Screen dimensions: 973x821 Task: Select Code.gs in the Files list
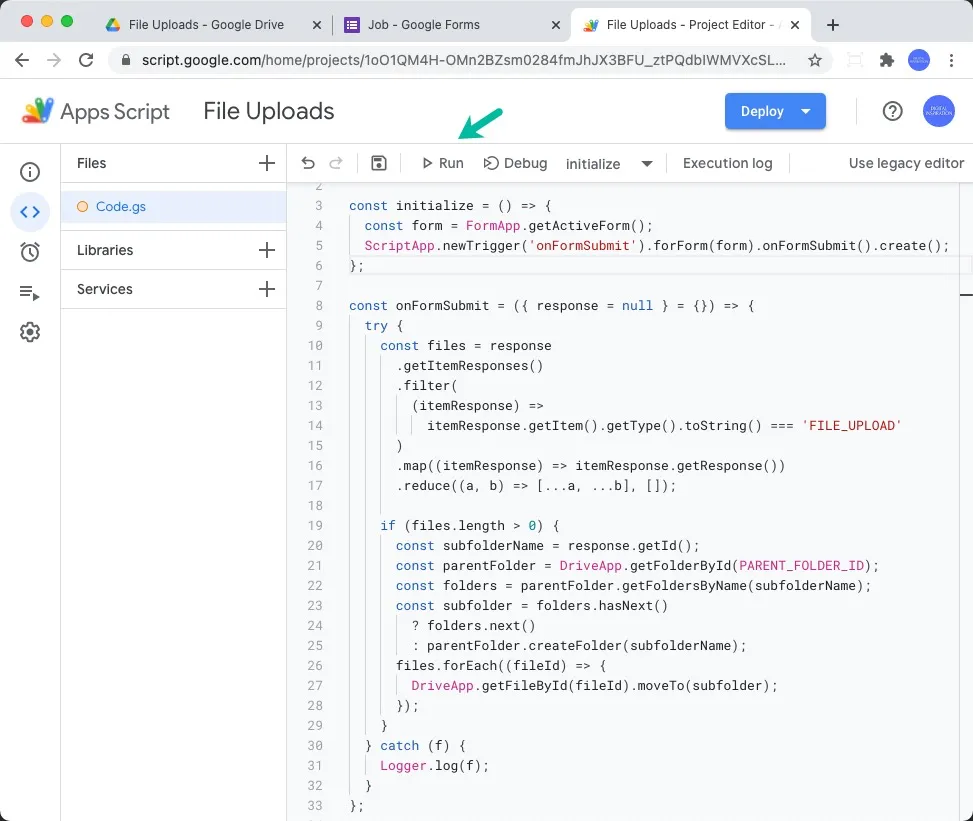(x=120, y=207)
